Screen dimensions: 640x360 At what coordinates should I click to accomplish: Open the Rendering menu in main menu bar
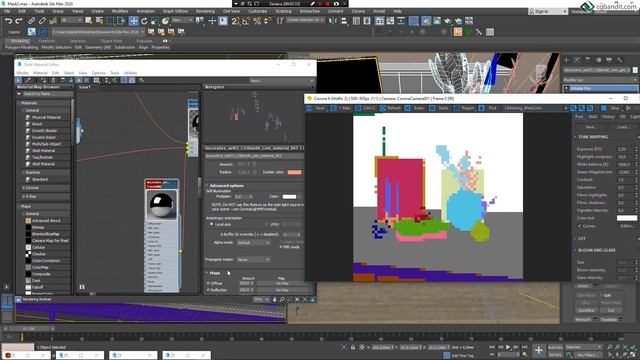pos(205,11)
